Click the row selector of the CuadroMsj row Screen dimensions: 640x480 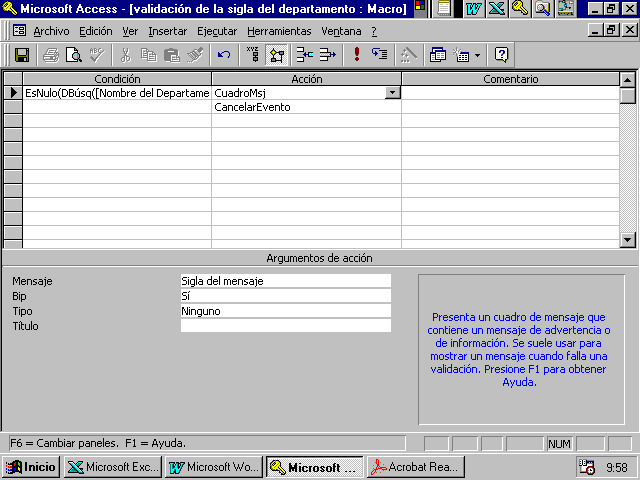click(13, 93)
